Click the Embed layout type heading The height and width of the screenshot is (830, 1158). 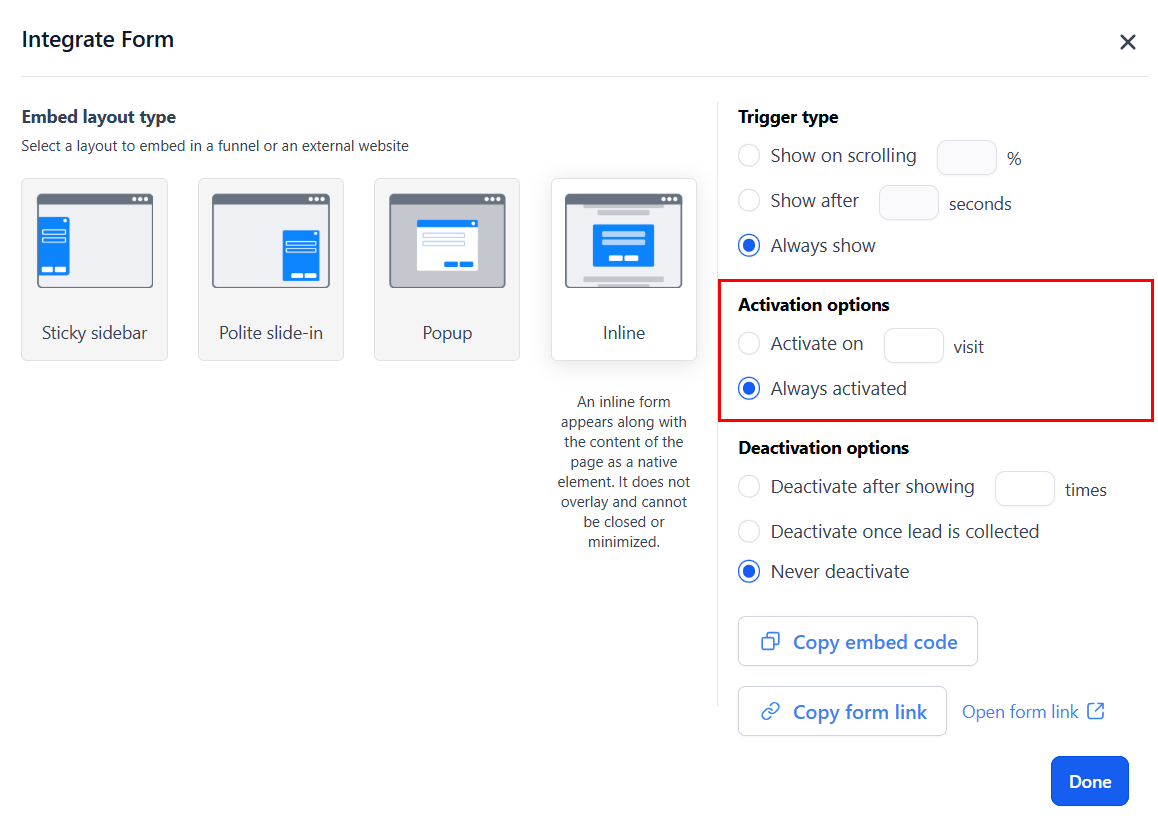pos(98,117)
